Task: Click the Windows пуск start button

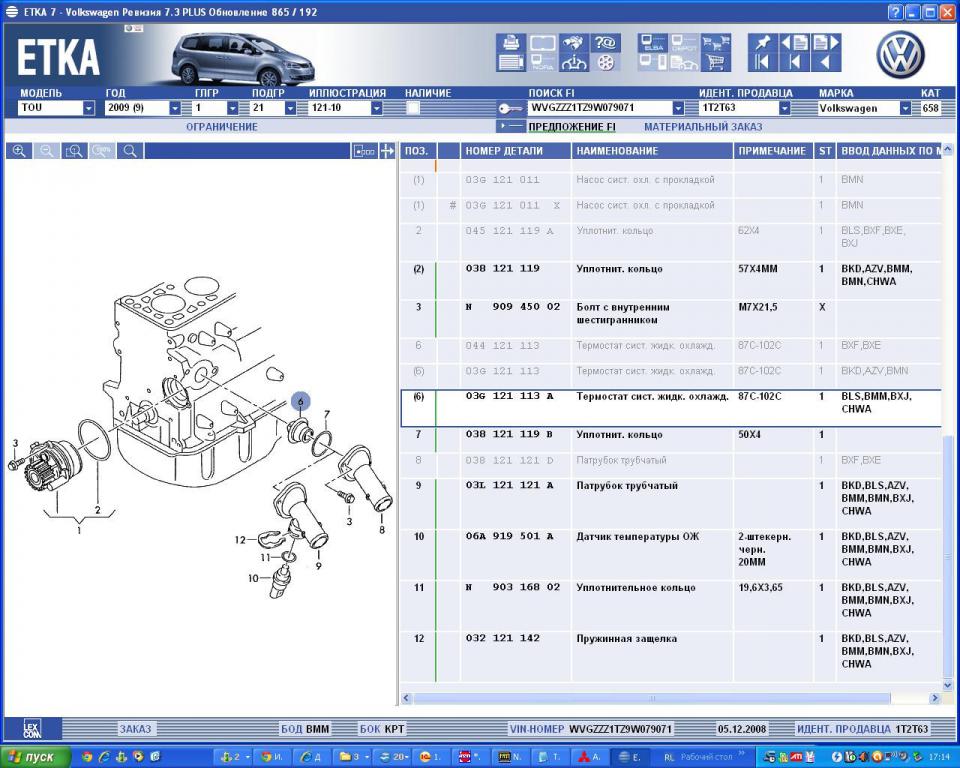Action: point(36,757)
